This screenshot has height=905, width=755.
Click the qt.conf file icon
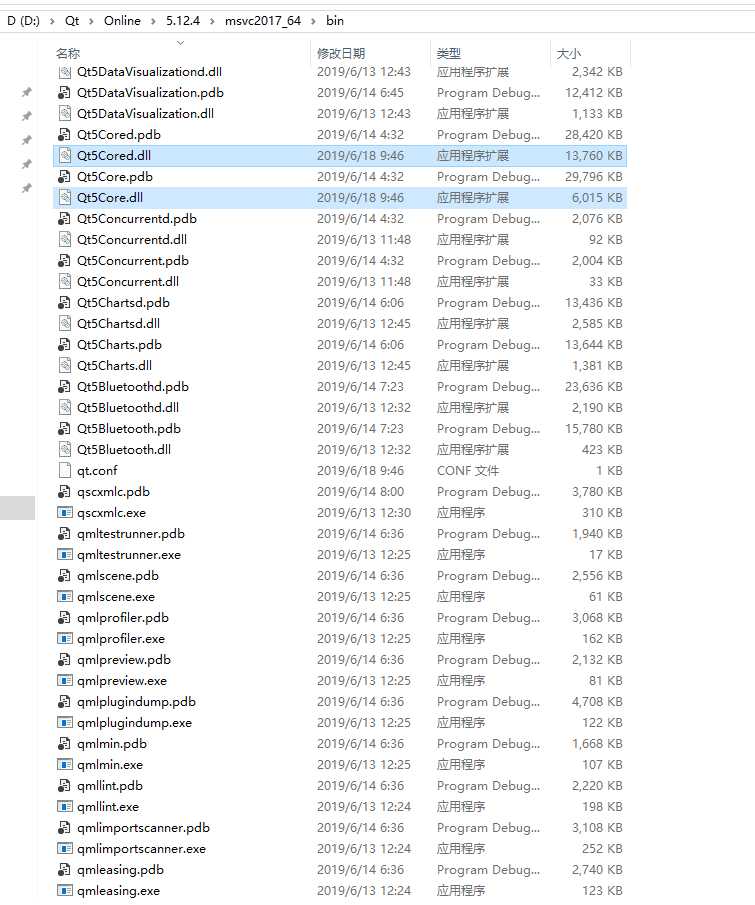(65, 470)
